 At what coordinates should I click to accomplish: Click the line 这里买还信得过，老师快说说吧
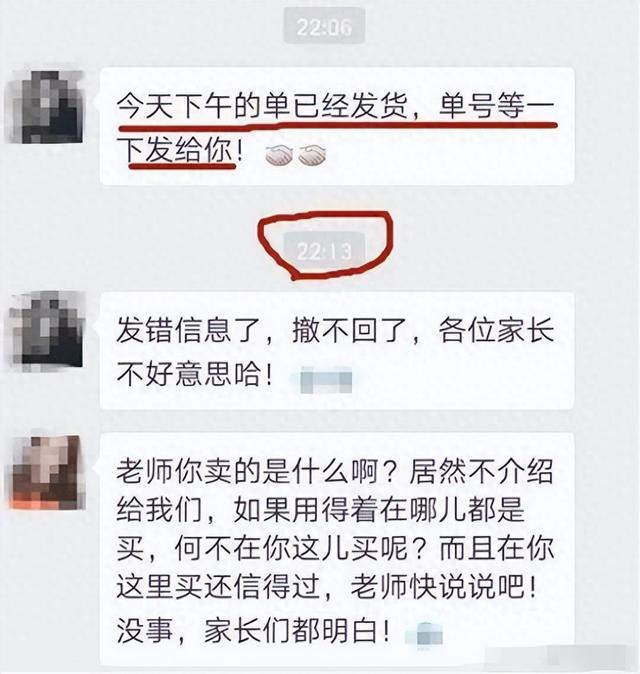tap(327, 587)
